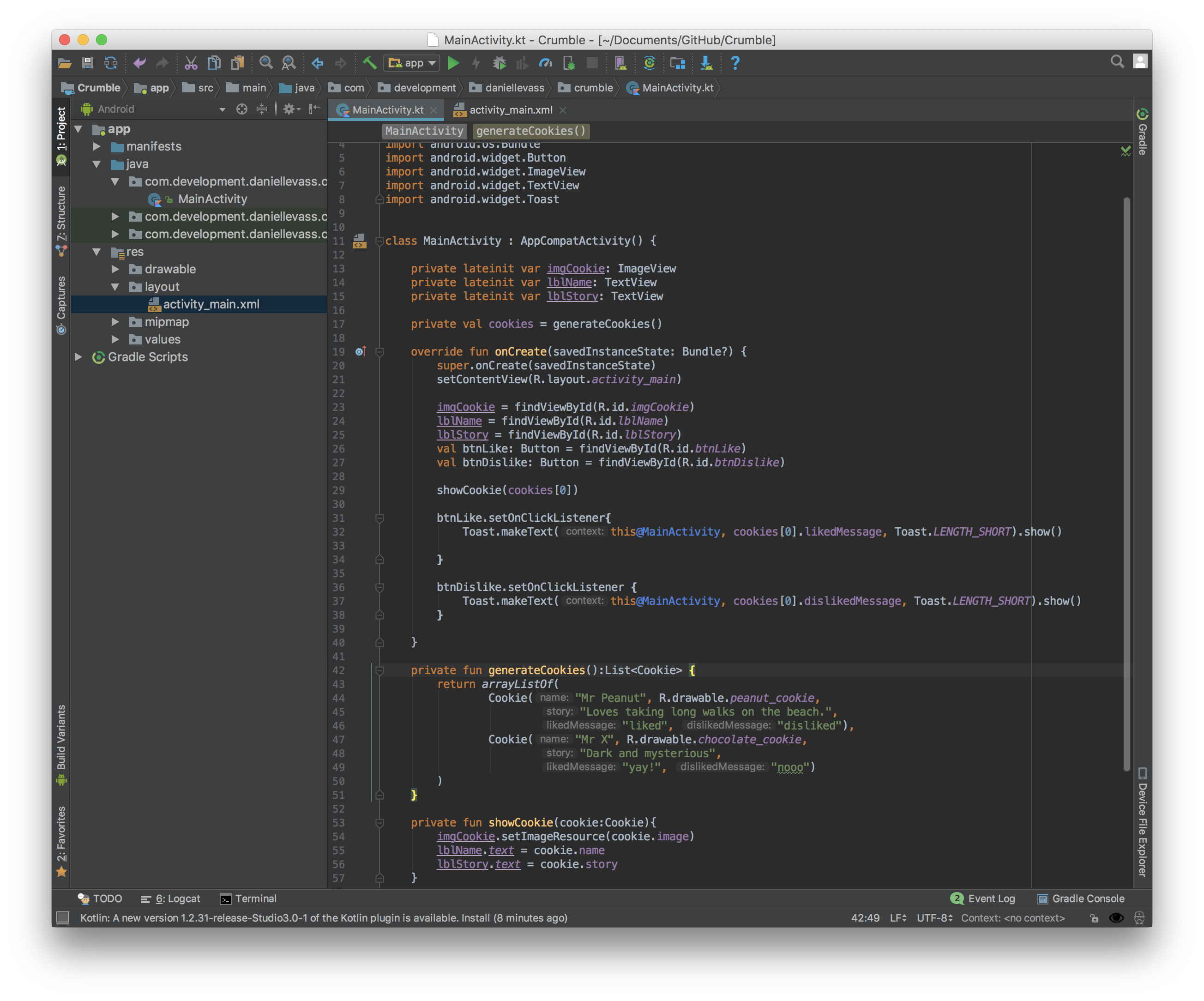Toggle the Device File Explorer side tab
Viewport: 1204px width, 1001px height.
point(1142,821)
